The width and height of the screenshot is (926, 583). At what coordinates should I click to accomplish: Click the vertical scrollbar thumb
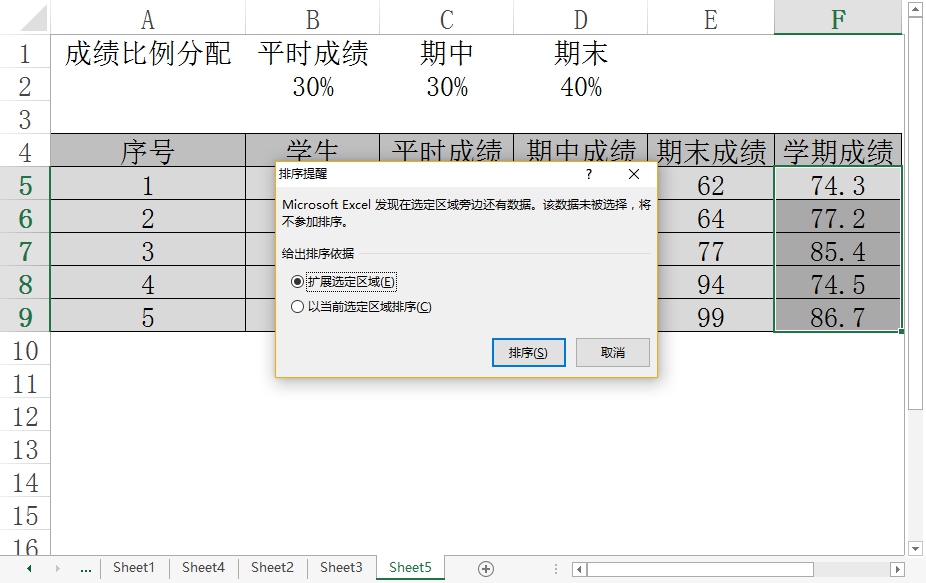[x=915, y=213]
